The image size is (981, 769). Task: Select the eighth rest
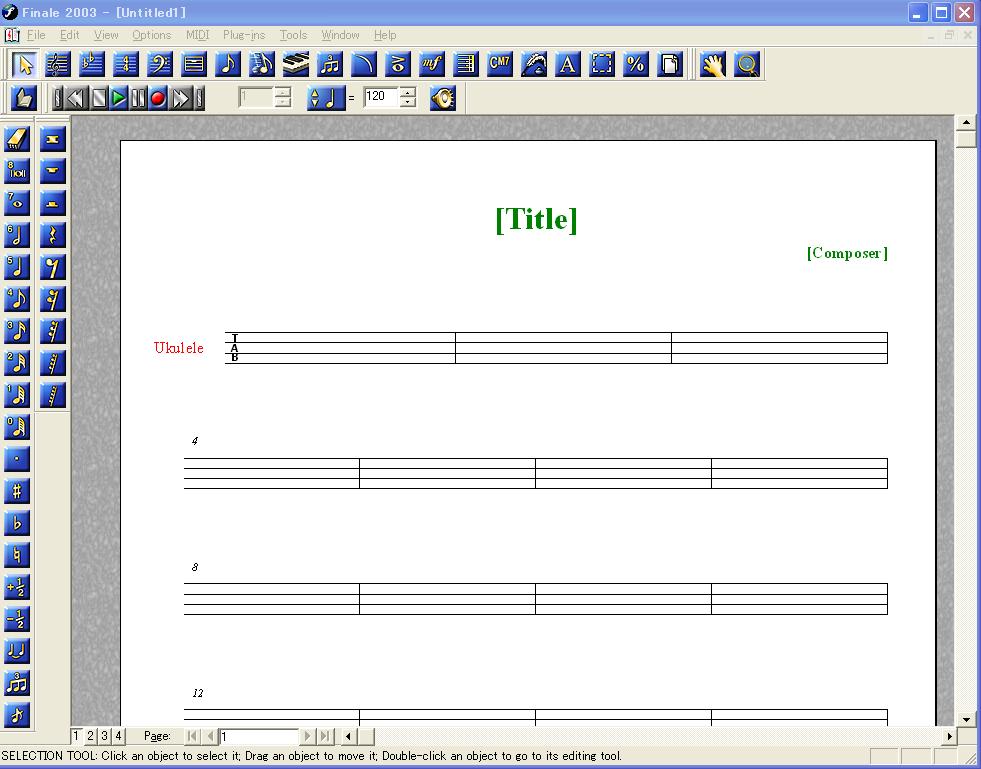tap(53, 267)
